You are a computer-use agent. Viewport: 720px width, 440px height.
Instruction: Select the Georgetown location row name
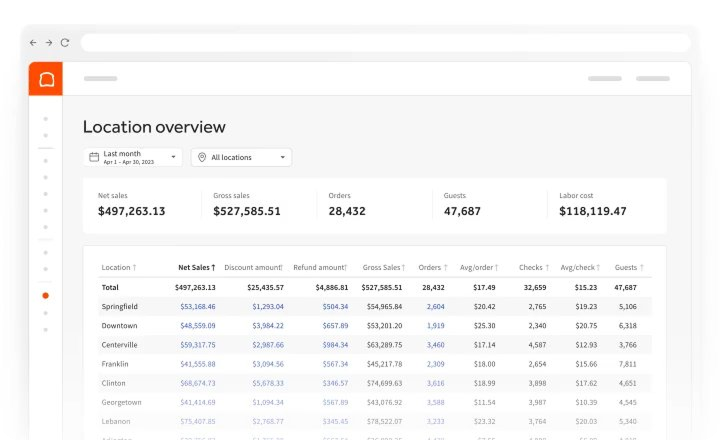pyautogui.click(x=121, y=402)
